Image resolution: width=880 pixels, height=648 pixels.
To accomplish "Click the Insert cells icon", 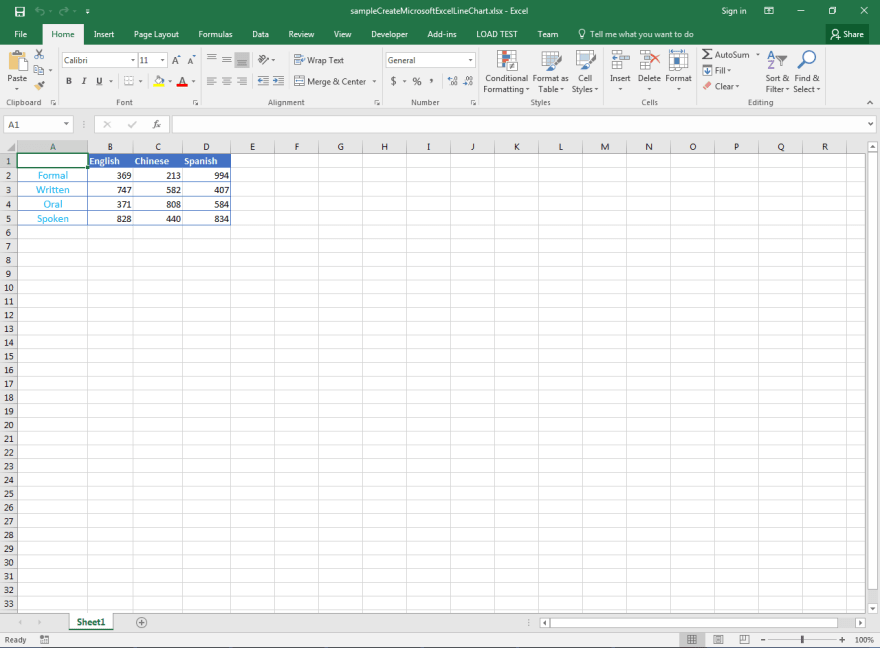I will 620,61.
